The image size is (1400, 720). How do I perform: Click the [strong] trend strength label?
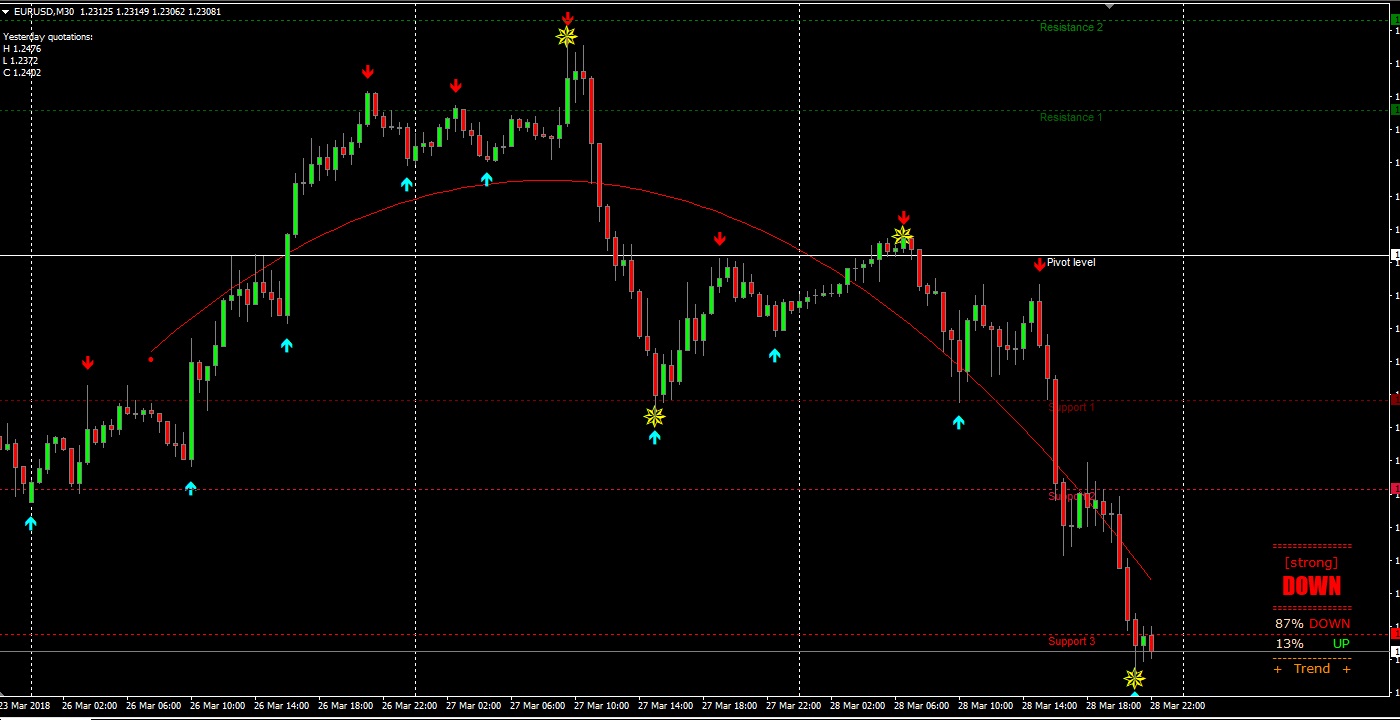(x=1311, y=563)
